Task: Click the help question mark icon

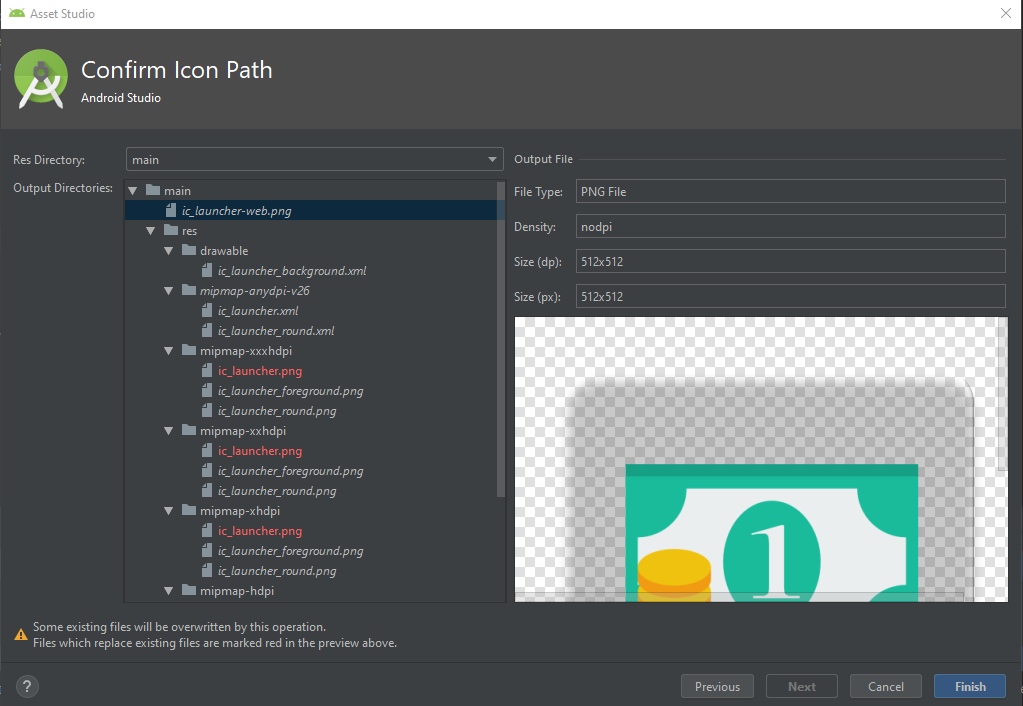Action: (x=27, y=686)
